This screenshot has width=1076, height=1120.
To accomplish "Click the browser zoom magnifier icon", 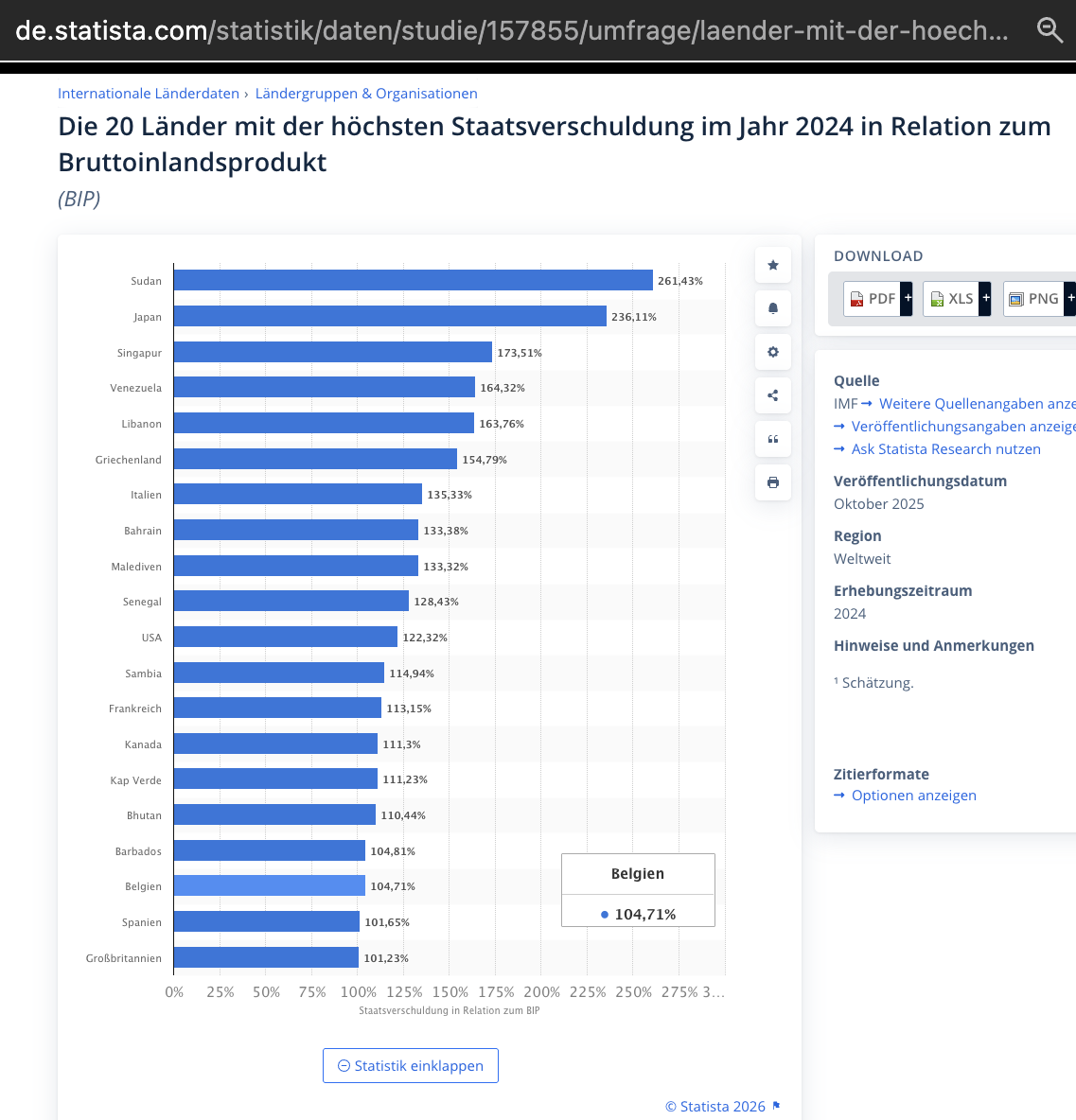I will (1050, 30).
